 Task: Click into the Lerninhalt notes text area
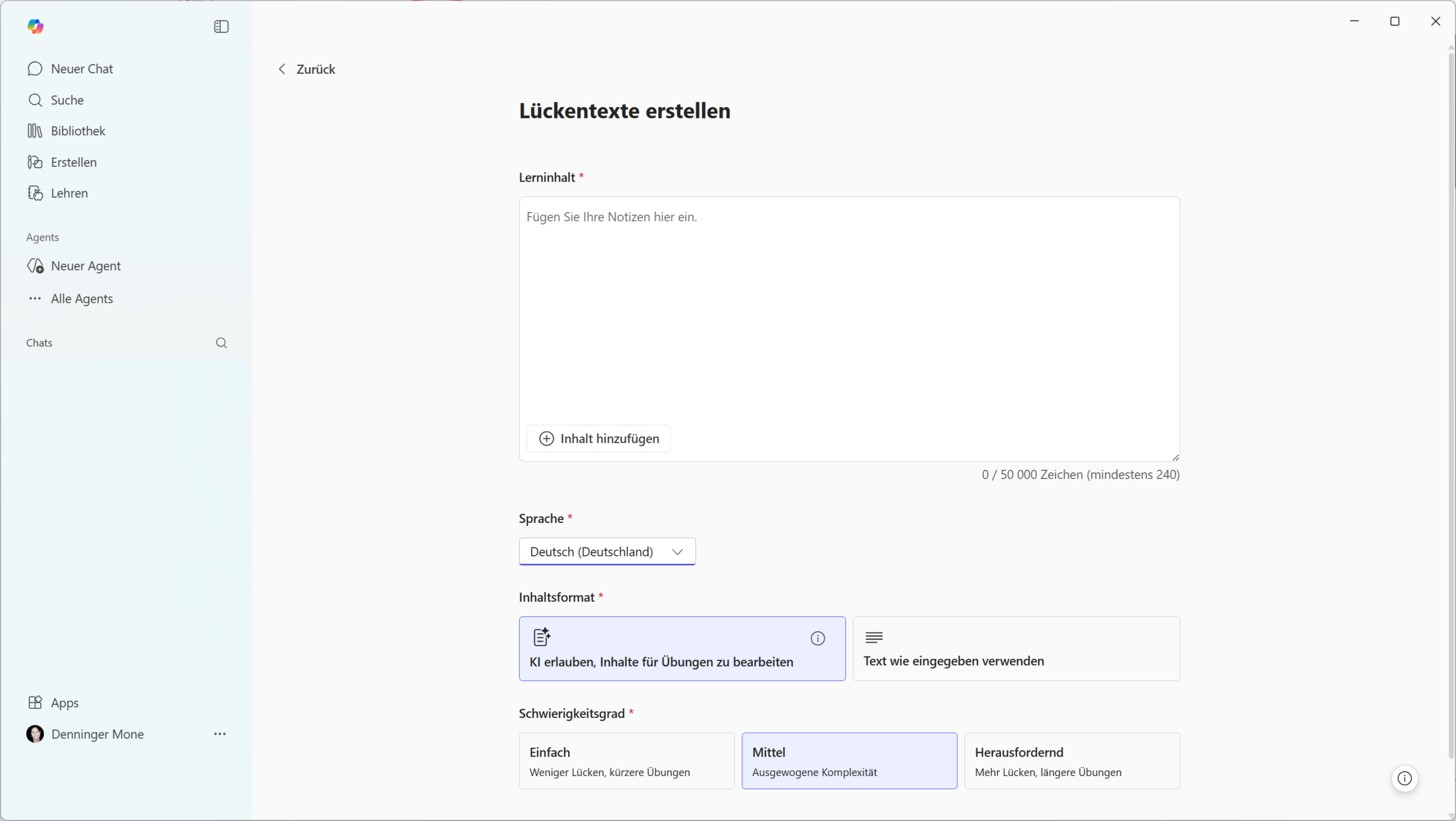[x=849, y=313]
